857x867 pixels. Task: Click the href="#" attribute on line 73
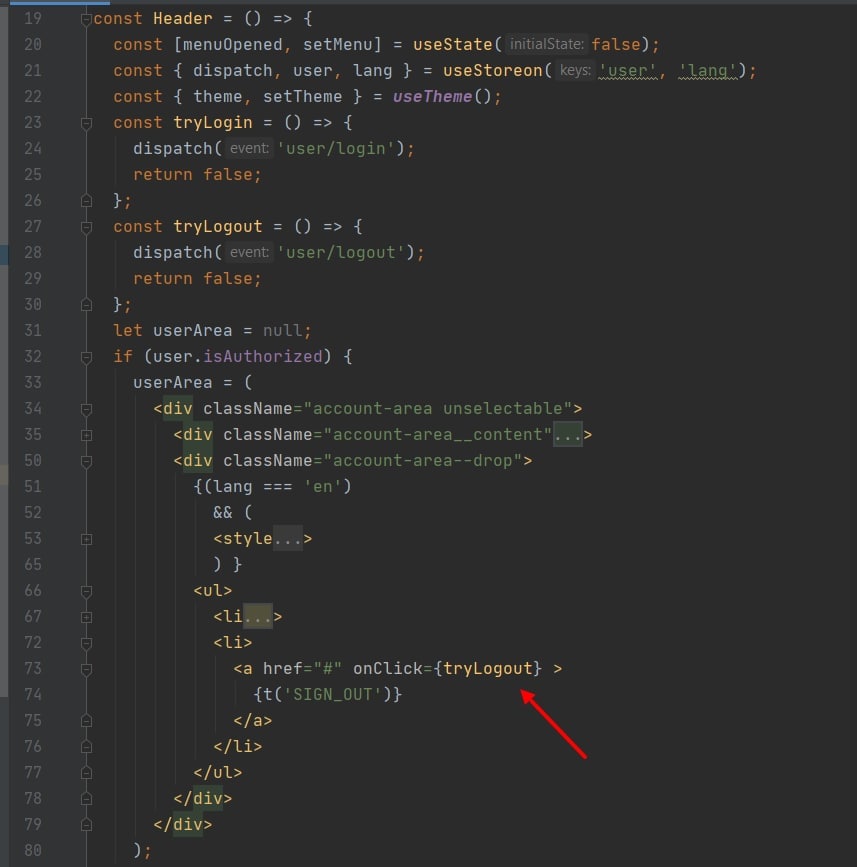pyautogui.click(x=302, y=668)
